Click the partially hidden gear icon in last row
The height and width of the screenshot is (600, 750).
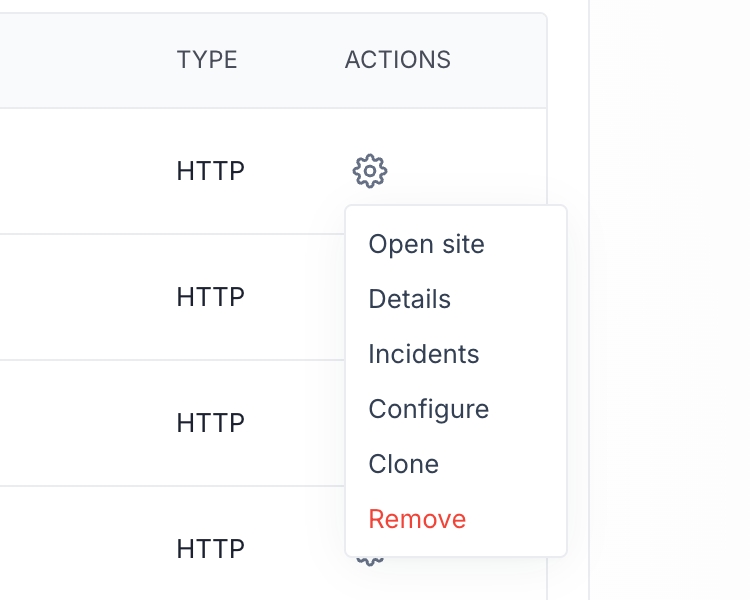tap(370, 561)
